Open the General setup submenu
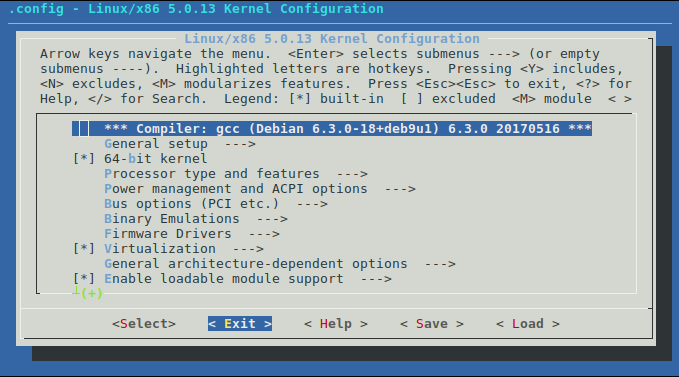 click(180, 144)
